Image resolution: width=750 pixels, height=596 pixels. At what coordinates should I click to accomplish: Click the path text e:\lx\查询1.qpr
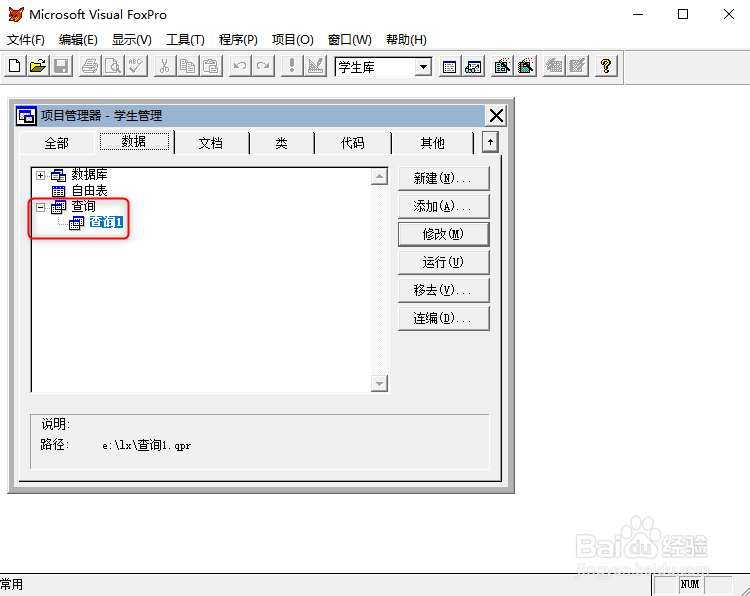tap(146, 445)
